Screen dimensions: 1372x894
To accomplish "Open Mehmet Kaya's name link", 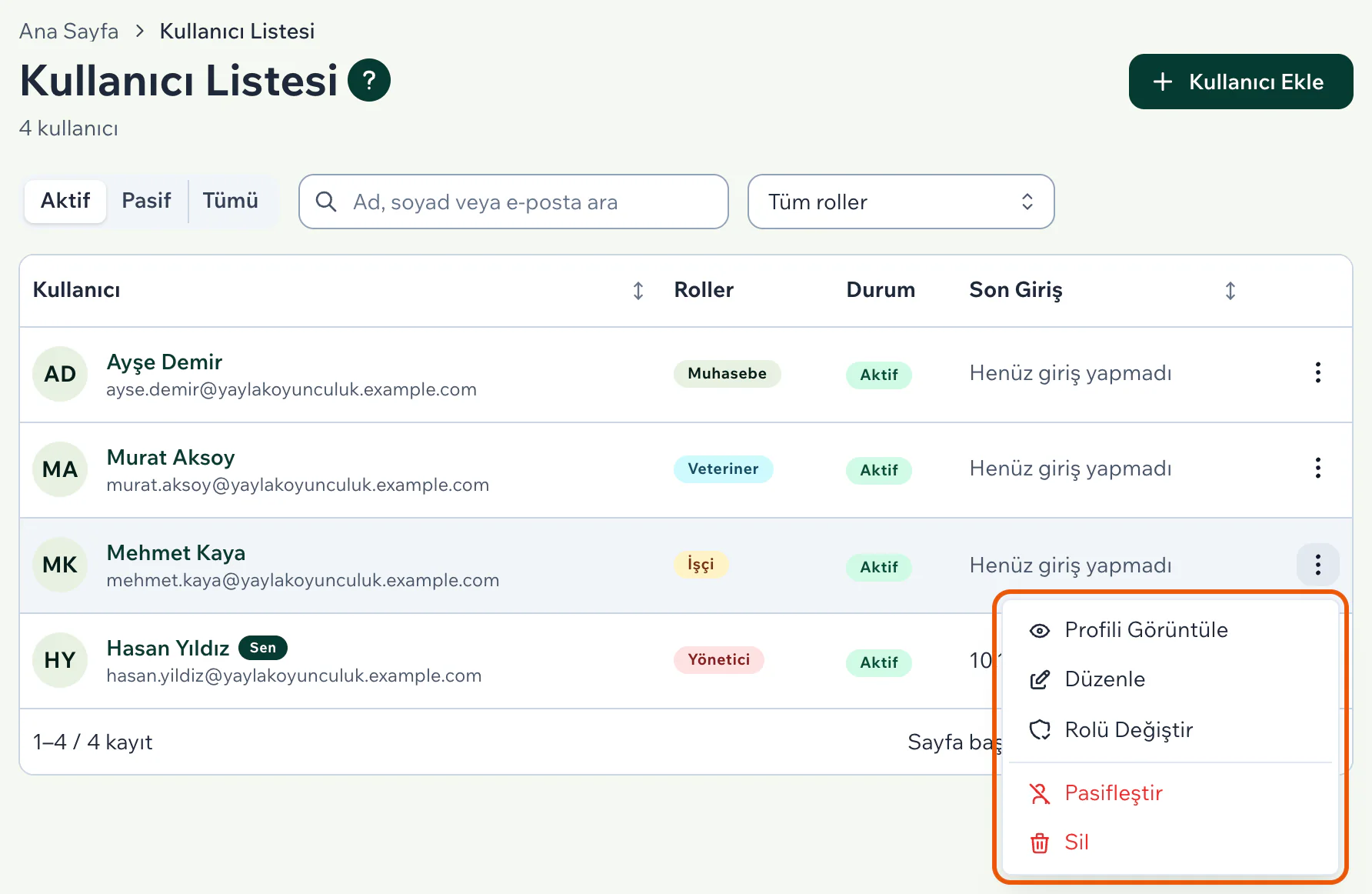I will 176,552.
